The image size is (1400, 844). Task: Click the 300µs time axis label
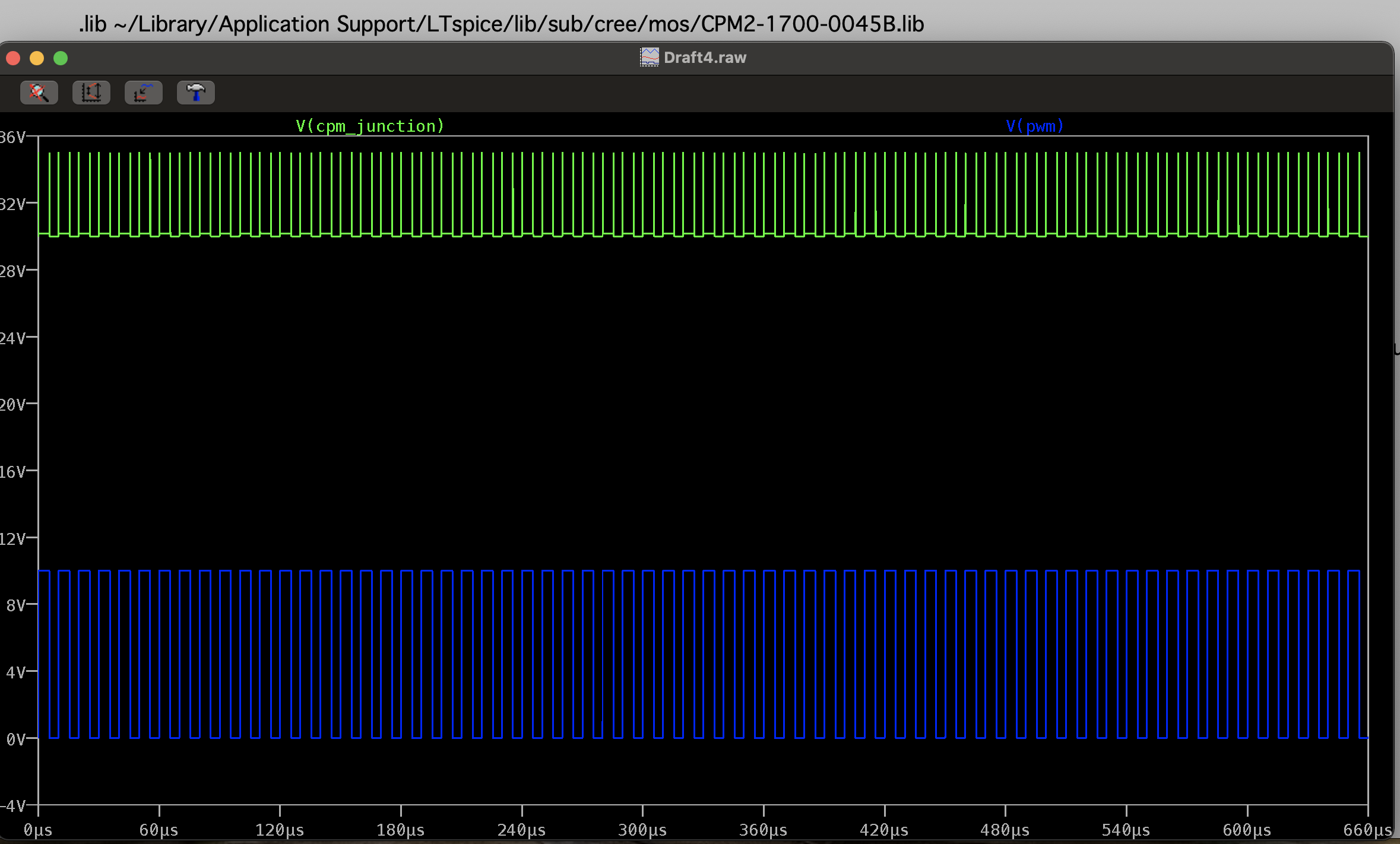(x=642, y=830)
